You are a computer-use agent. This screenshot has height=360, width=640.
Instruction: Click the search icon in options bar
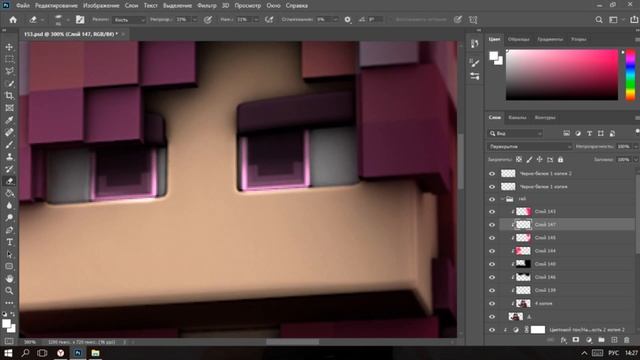pyautogui.click(x=599, y=20)
